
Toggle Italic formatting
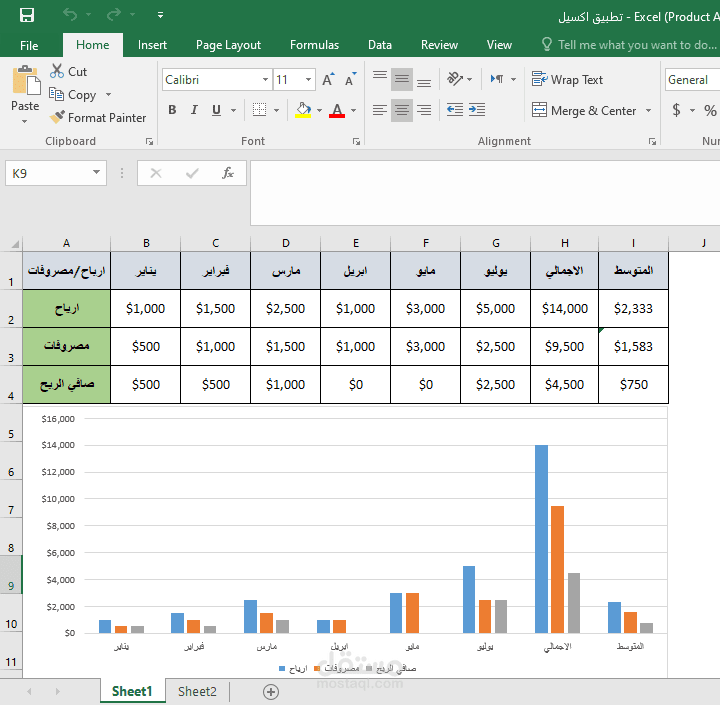(194, 110)
